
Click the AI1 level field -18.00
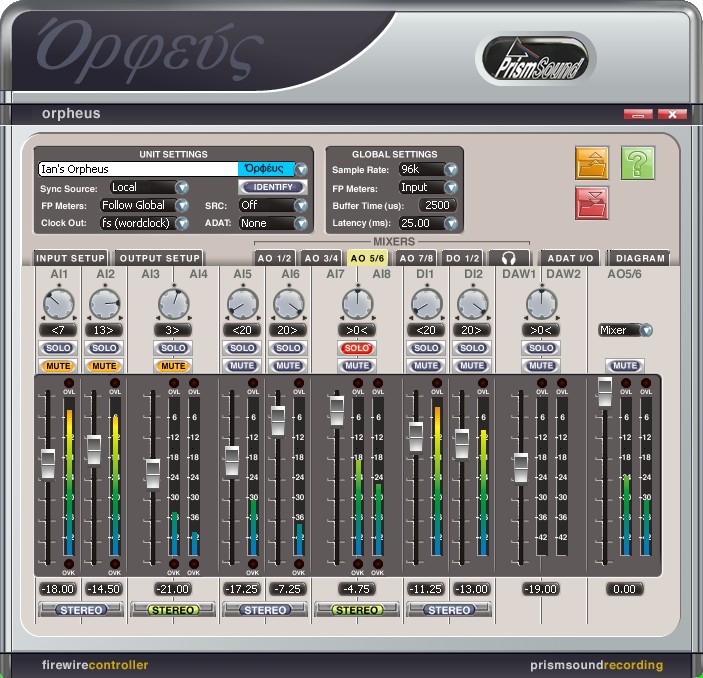pos(58,589)
